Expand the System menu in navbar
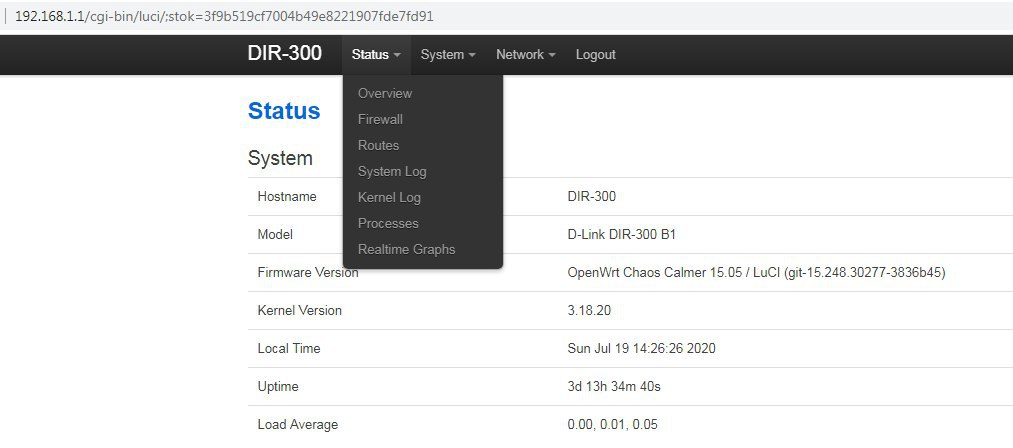 pos(448,55)
